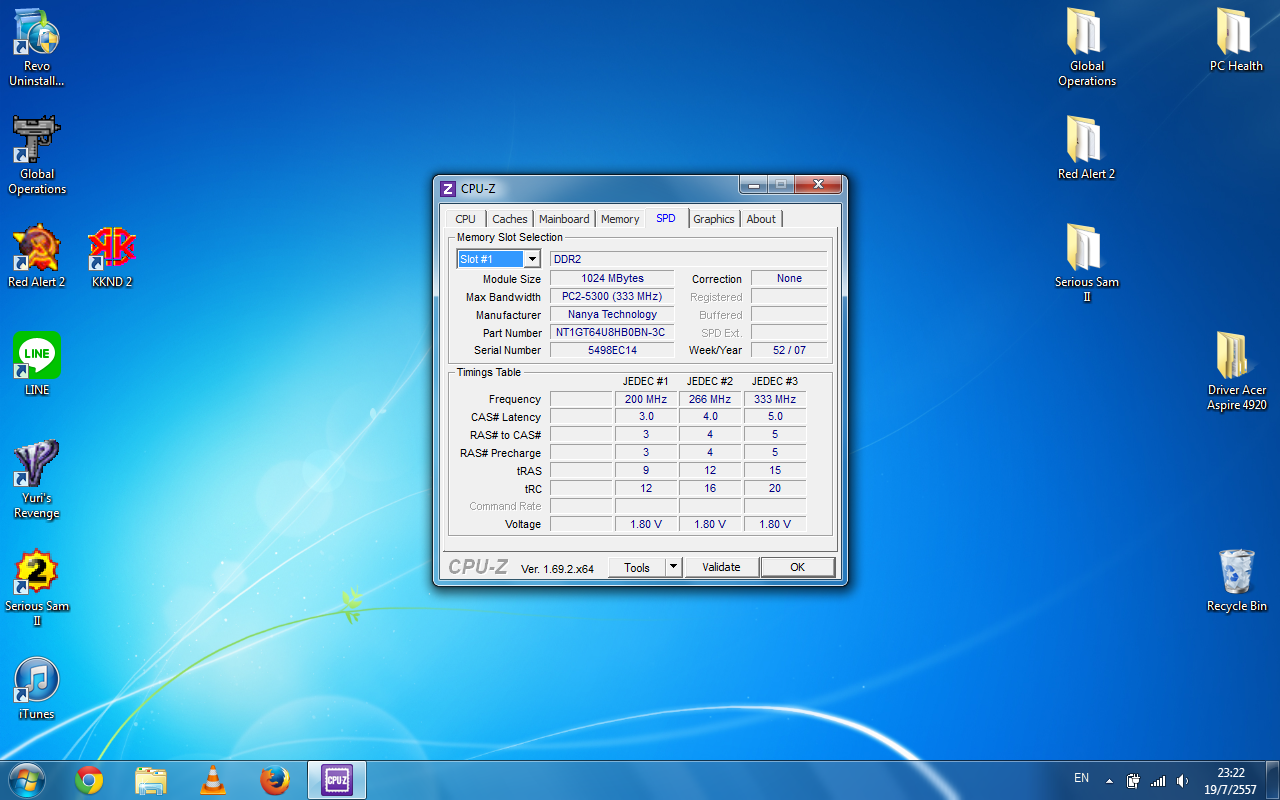
Task: Switch to the Graphics tab
Action: 713,219
